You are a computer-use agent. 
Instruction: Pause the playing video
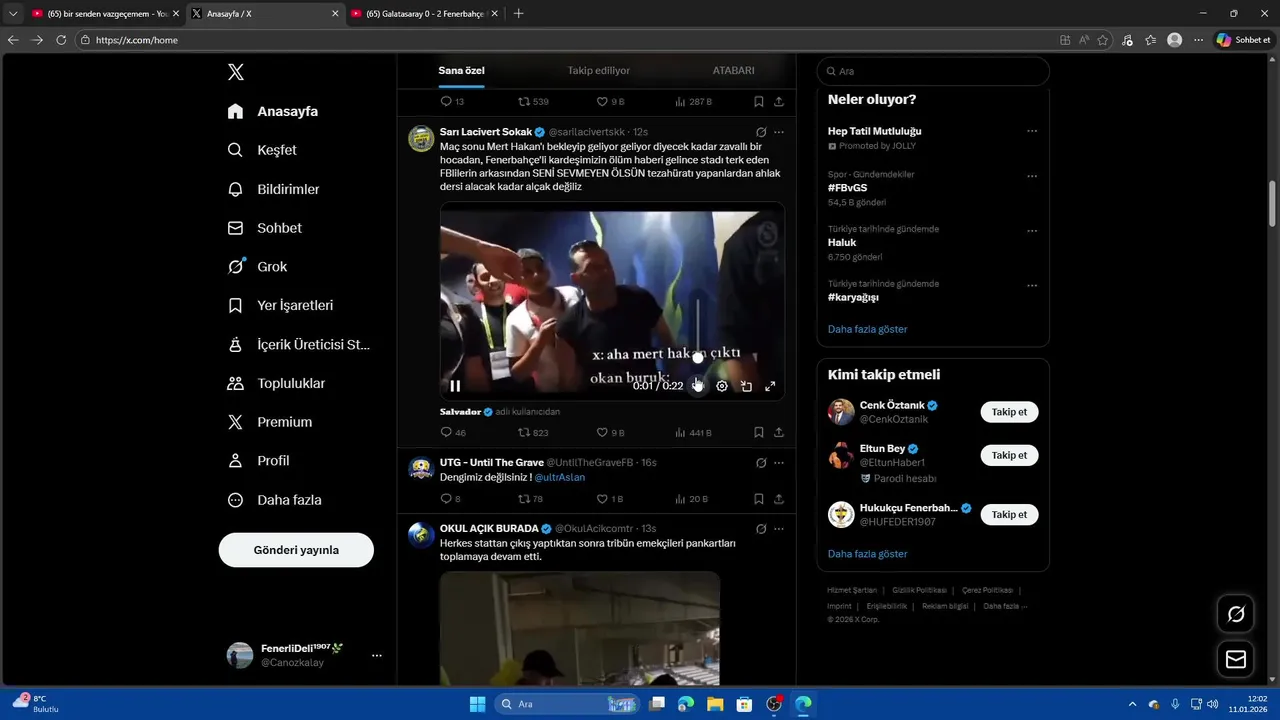(x=455, y=386)
